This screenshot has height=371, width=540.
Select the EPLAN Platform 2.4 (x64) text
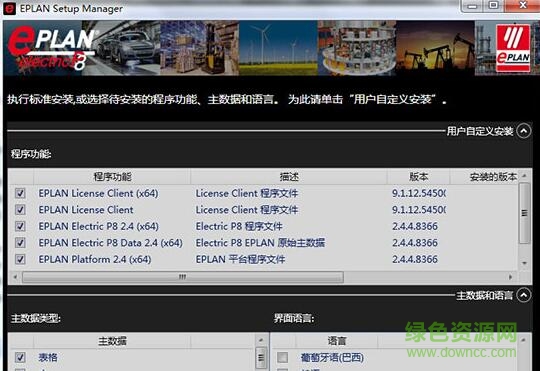pyautogui.click(x=95, y=259)
